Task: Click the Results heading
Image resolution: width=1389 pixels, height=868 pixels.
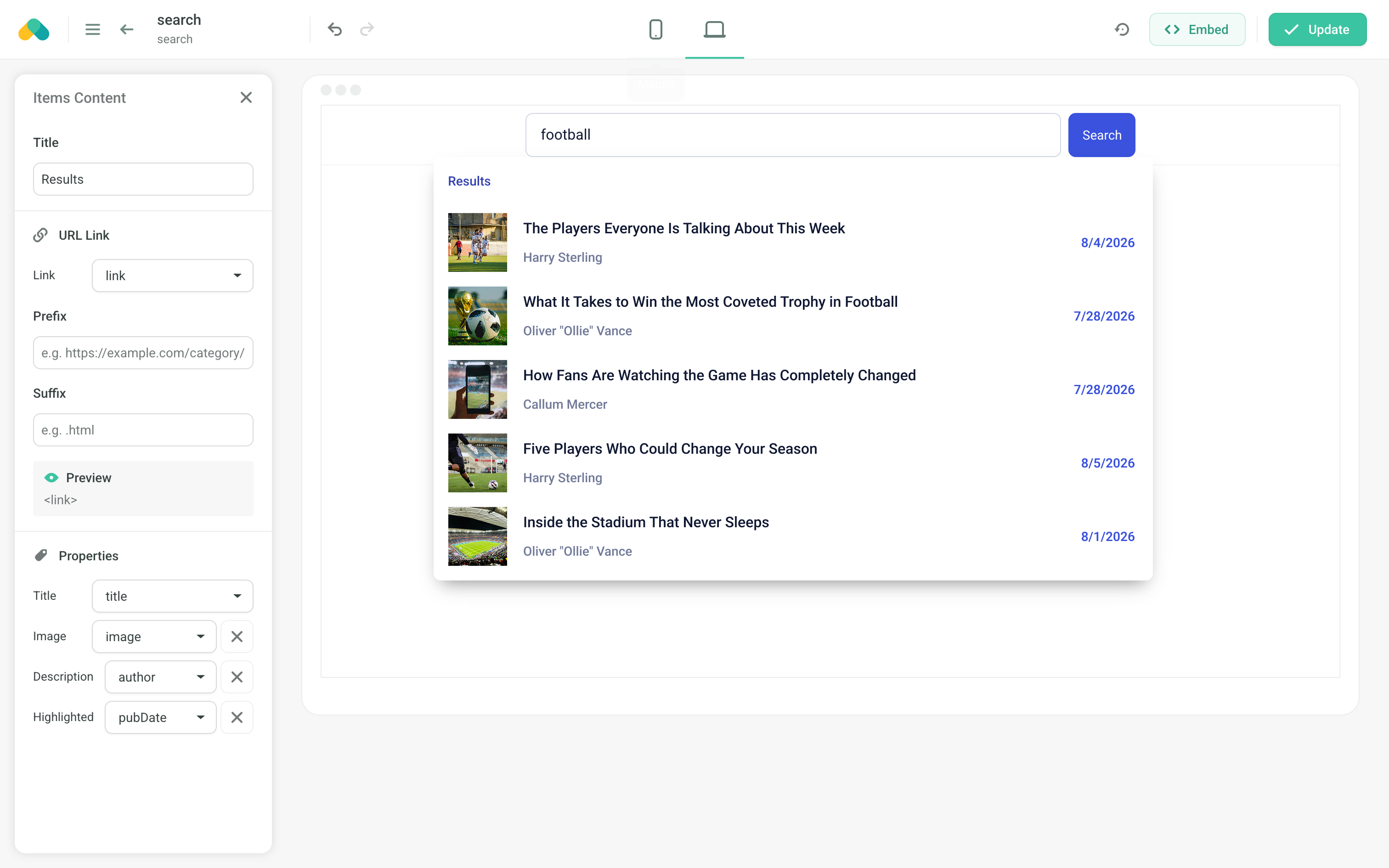Action: point(469,181)
